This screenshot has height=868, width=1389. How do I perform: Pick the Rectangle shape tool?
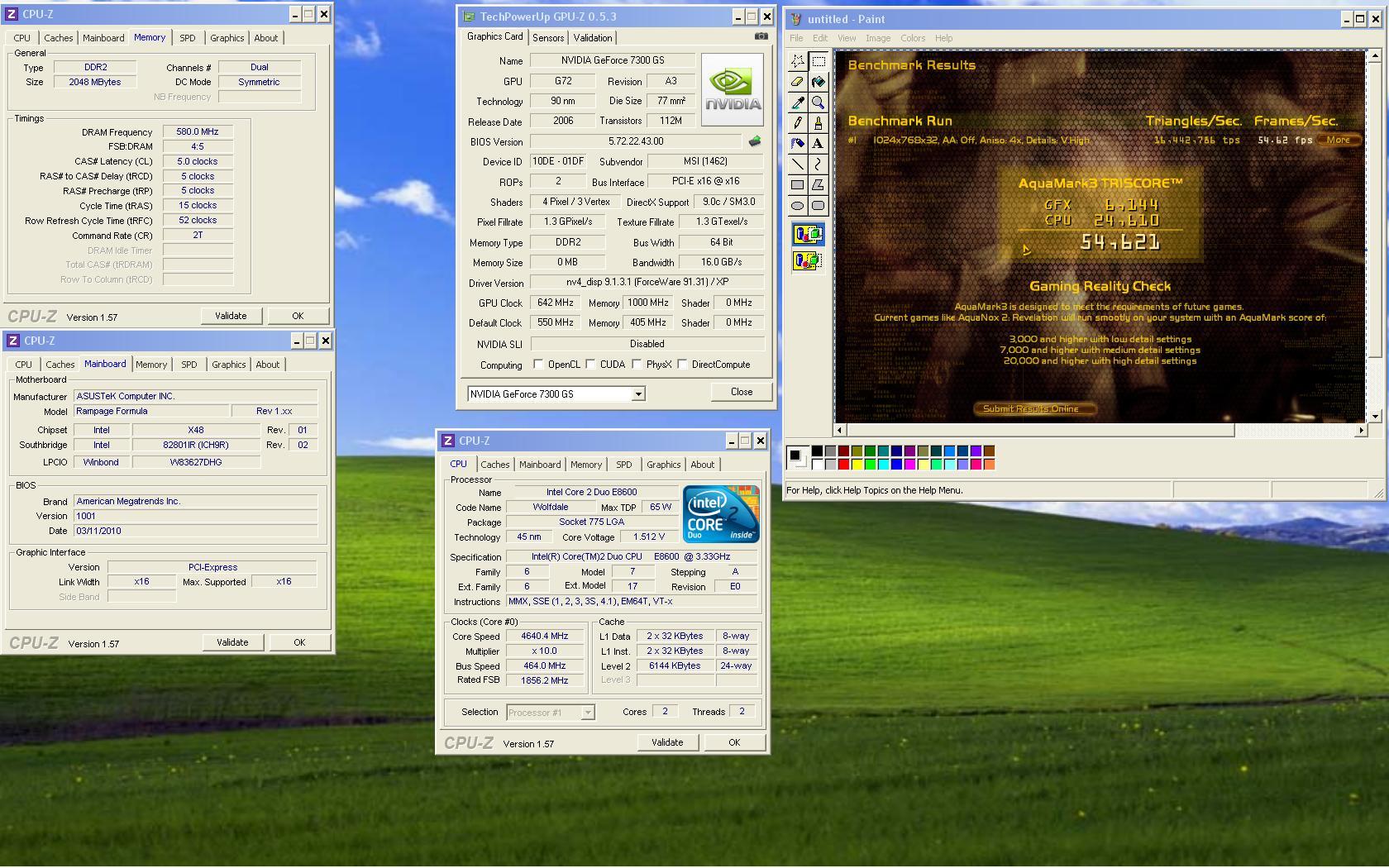[x=797, y=185]
